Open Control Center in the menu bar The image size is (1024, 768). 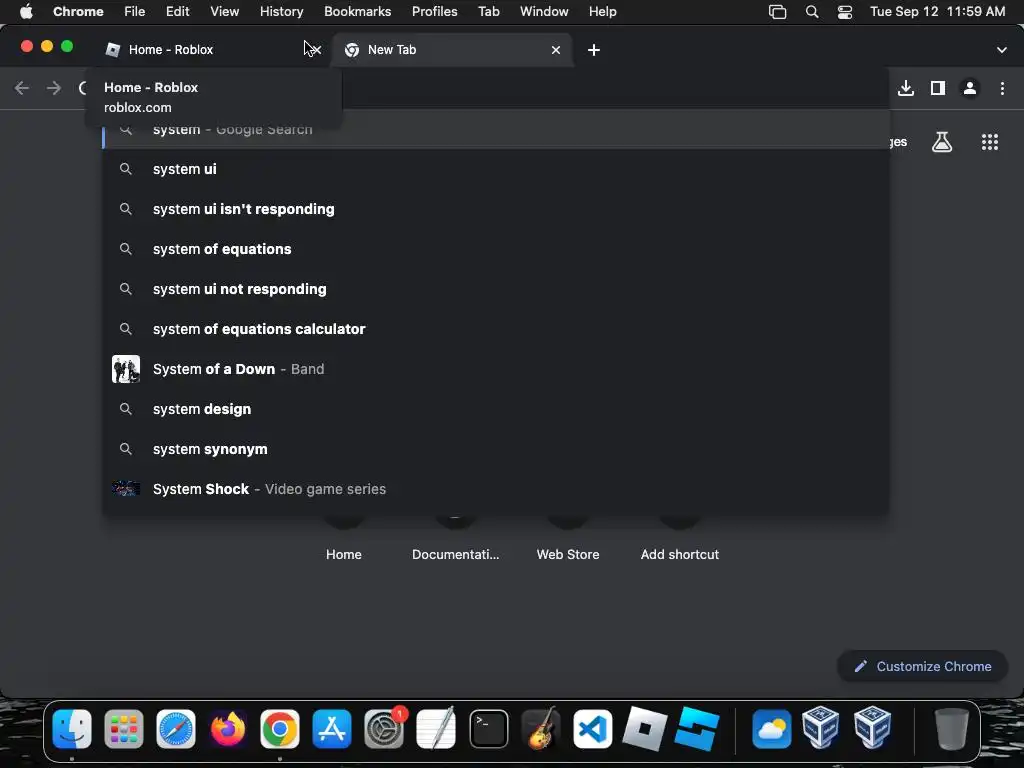click(844, 11)
